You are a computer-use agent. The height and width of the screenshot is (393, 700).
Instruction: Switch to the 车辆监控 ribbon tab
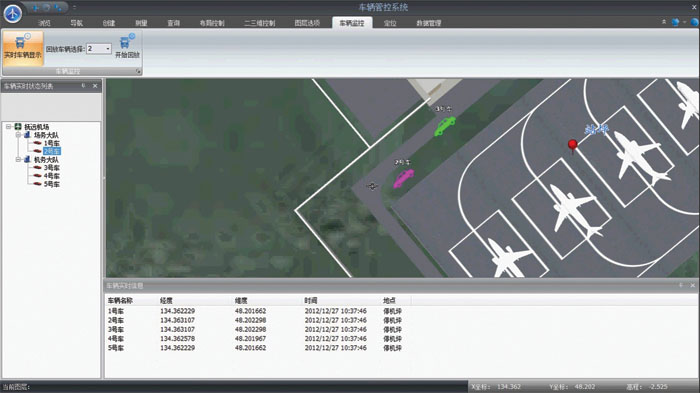click(x=352, y=23)
